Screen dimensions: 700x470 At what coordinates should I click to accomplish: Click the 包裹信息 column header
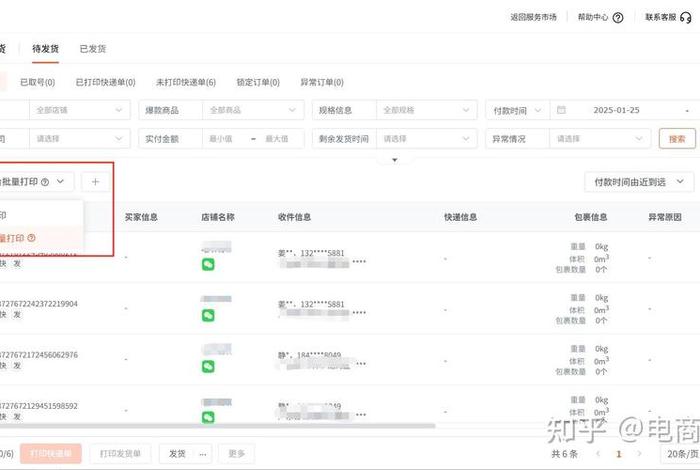(590, 217)
